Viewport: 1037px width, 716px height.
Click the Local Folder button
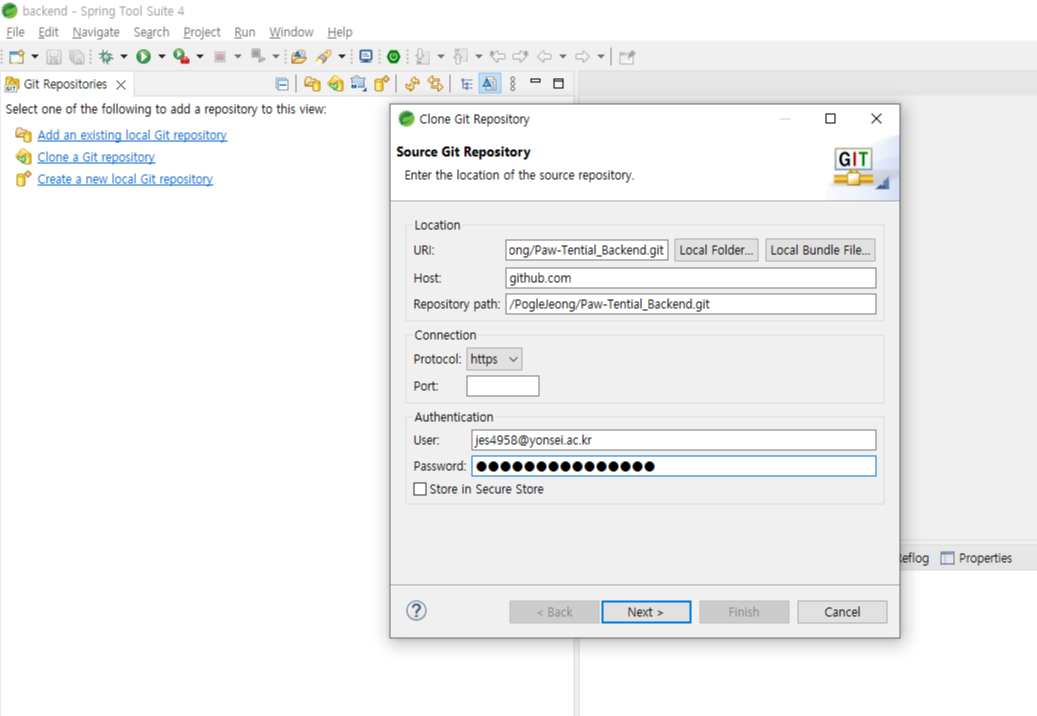point(716,250)
